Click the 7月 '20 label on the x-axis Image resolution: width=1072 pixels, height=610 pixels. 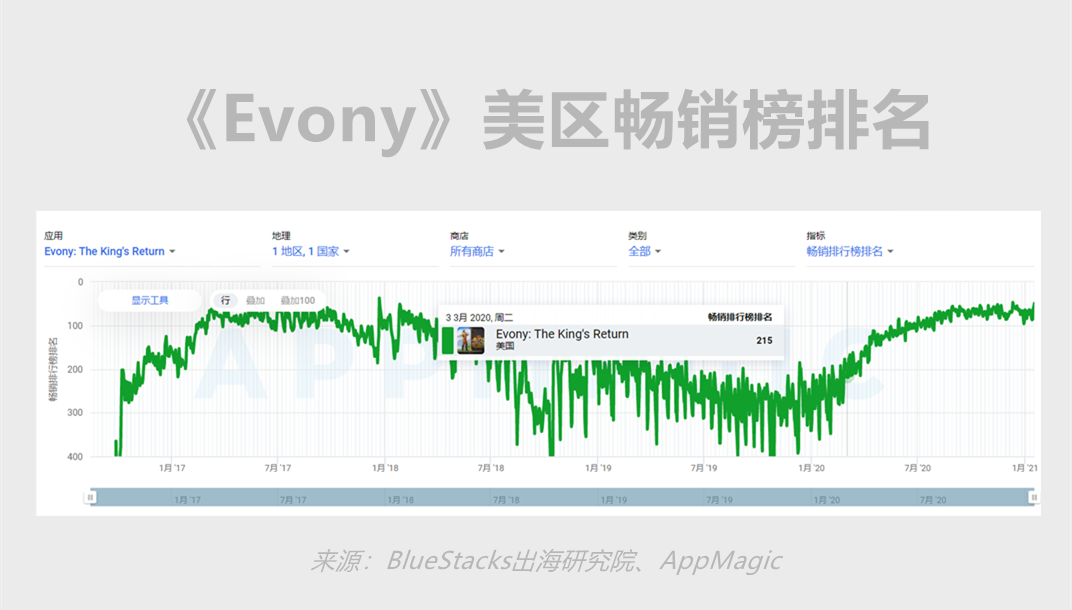pyautogui.click(x=918, y=467)
